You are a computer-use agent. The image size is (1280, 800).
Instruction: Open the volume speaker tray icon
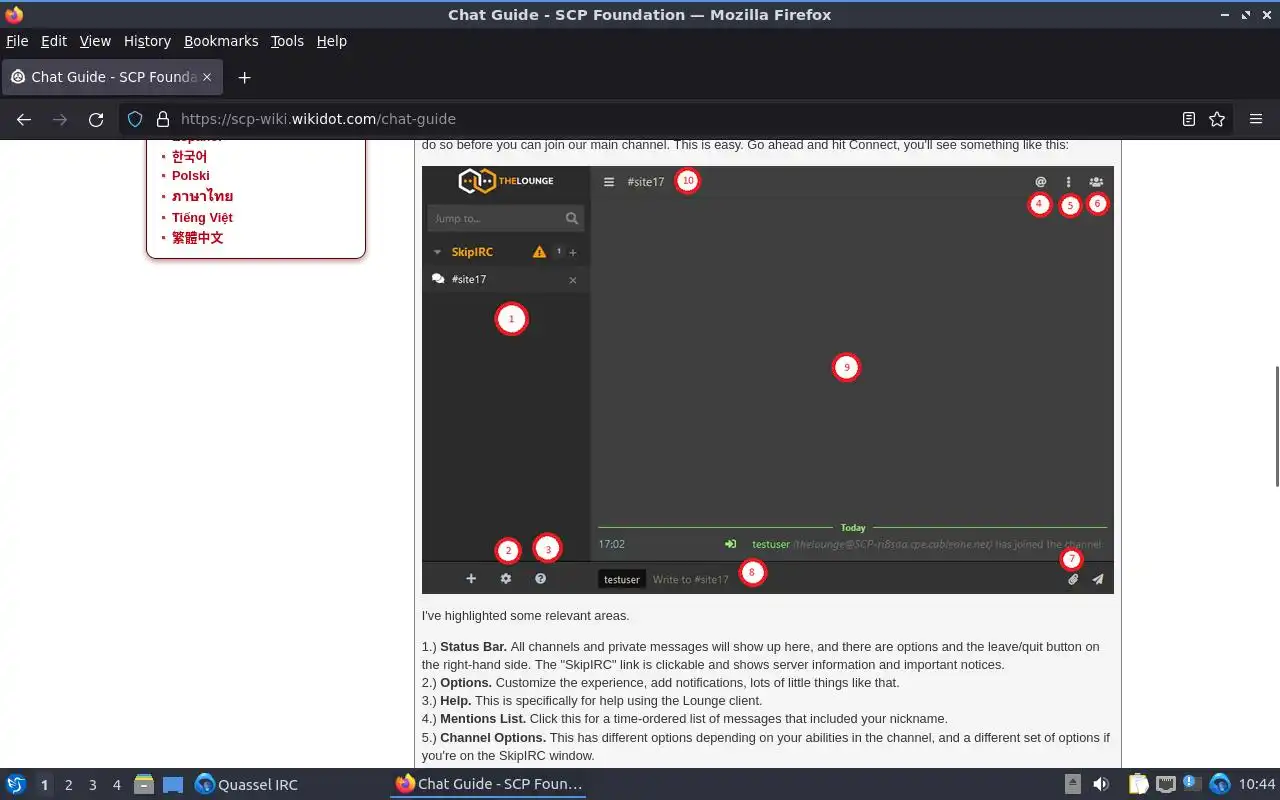click(x=1101, y=785)
